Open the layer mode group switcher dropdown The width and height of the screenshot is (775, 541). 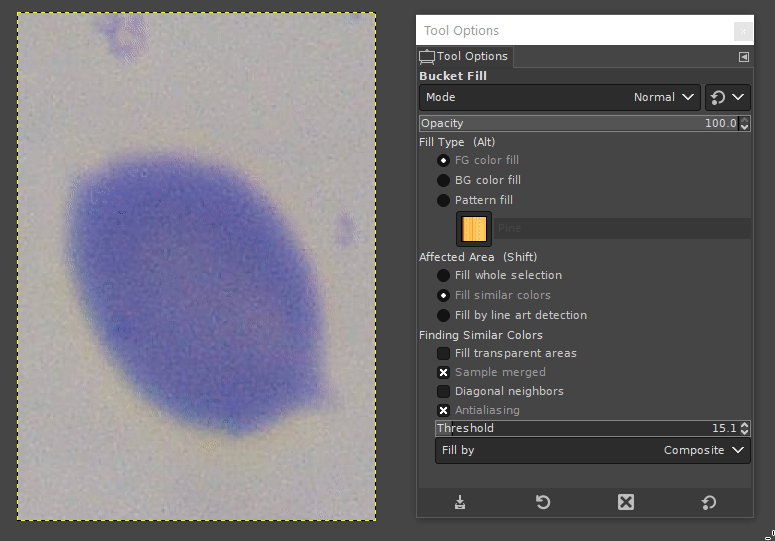coord(728,97)
